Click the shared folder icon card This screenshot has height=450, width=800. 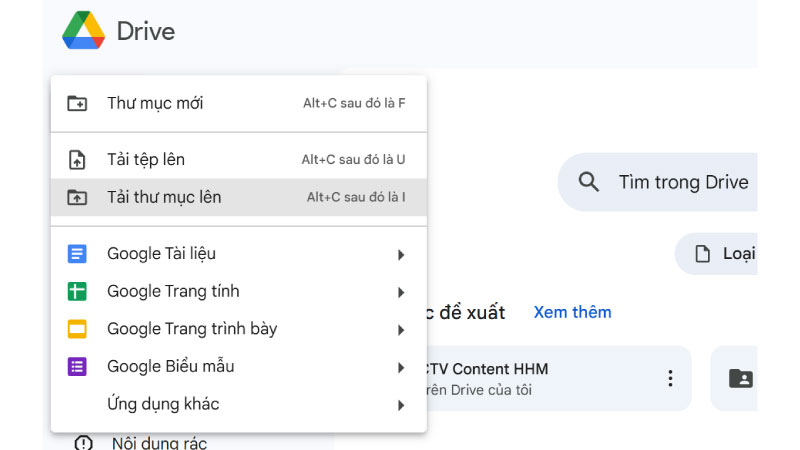pos(740,379)
